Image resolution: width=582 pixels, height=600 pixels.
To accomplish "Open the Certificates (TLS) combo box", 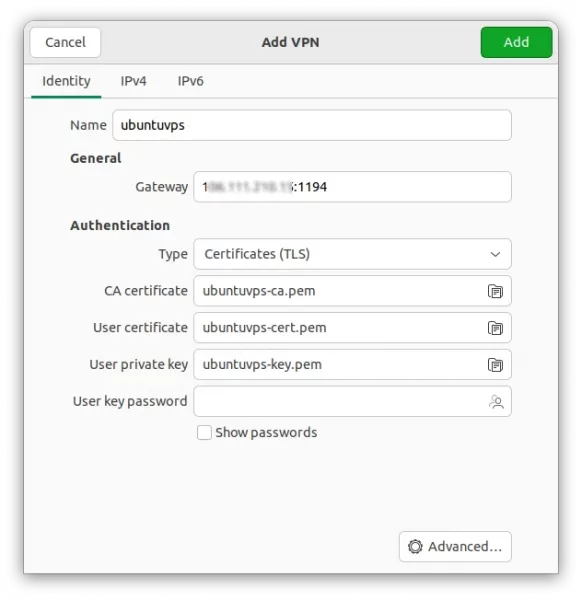I will point(352,254).
